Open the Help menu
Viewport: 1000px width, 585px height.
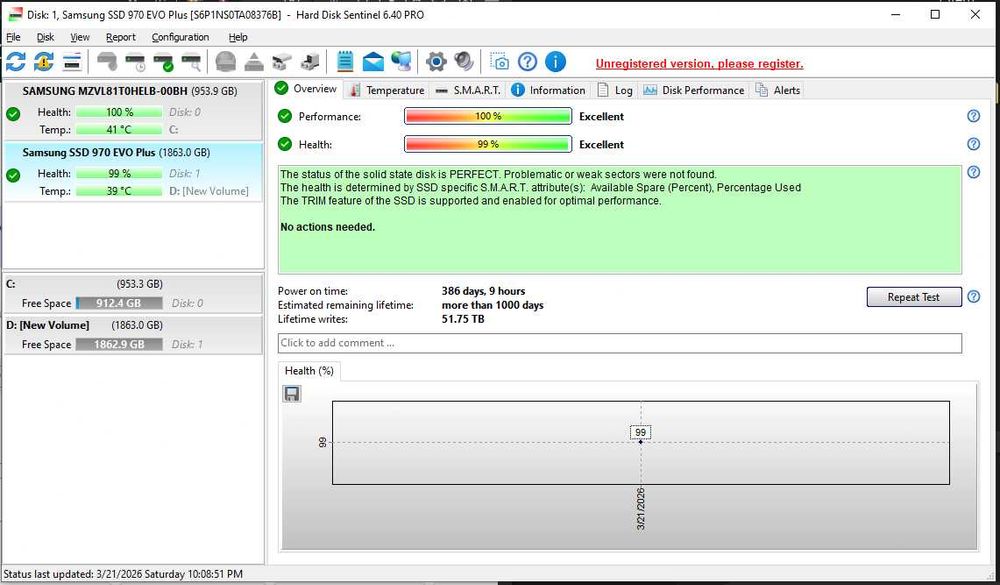(238, 37)
